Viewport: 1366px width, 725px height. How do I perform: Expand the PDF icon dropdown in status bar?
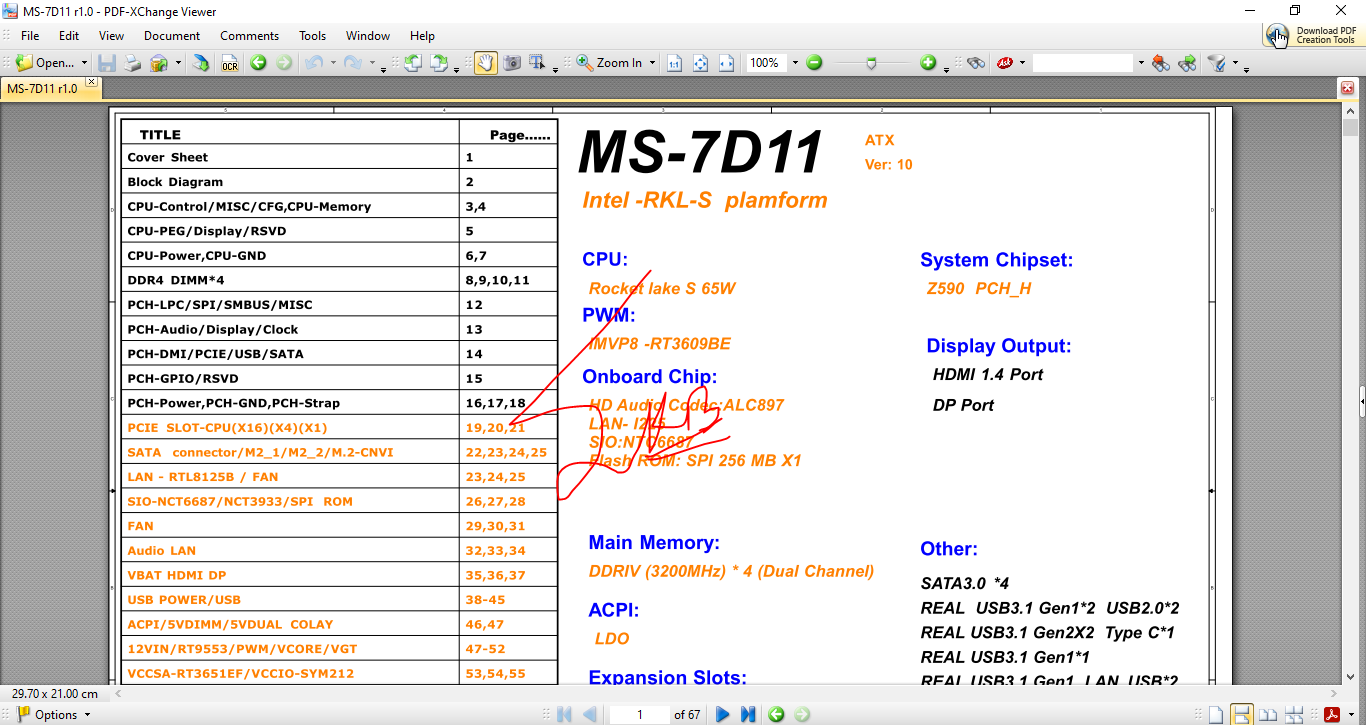(1349, 715)
